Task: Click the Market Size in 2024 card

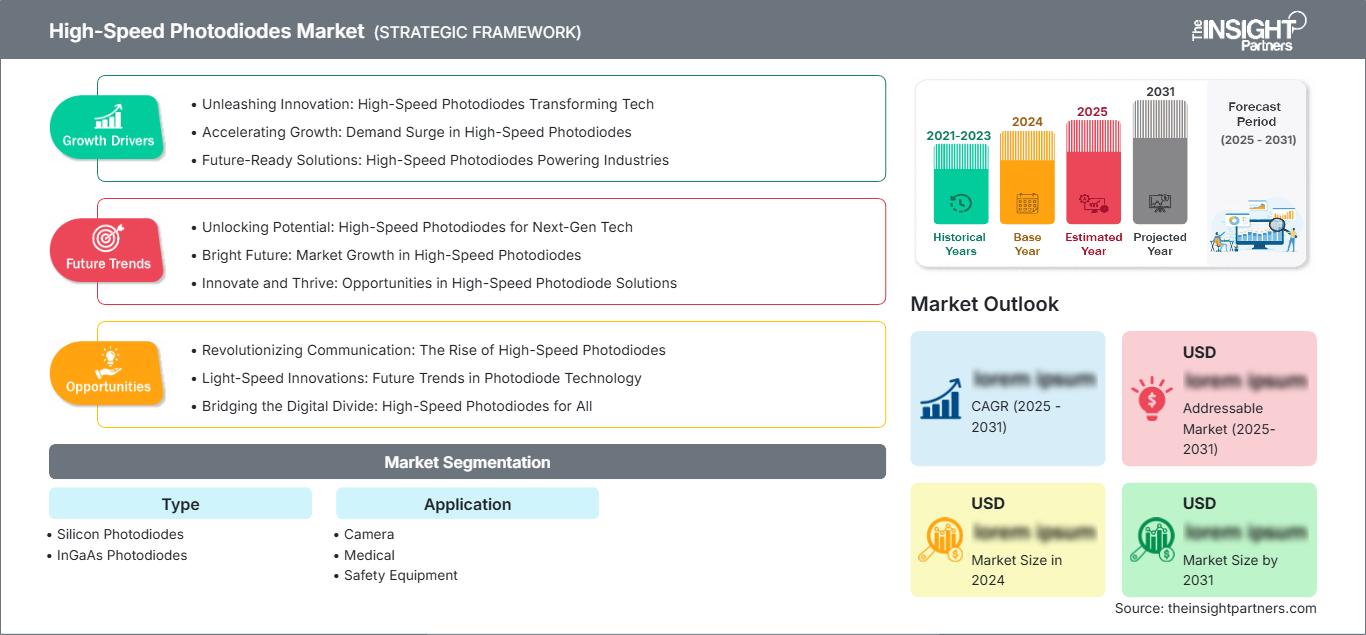Action: pyautogui.click(x=1008, y=540)
